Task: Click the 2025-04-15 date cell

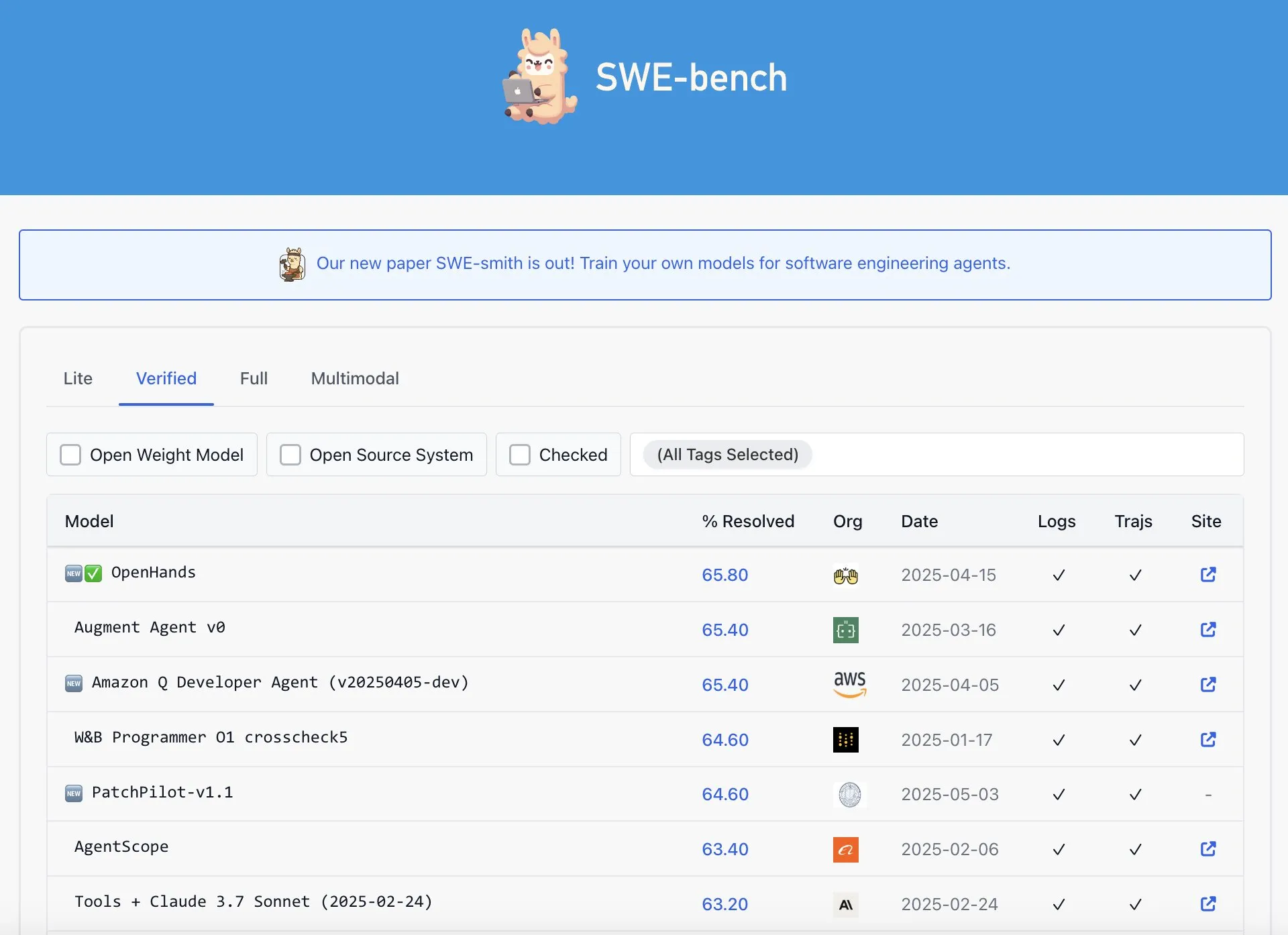Action: (x=949, y=575)
